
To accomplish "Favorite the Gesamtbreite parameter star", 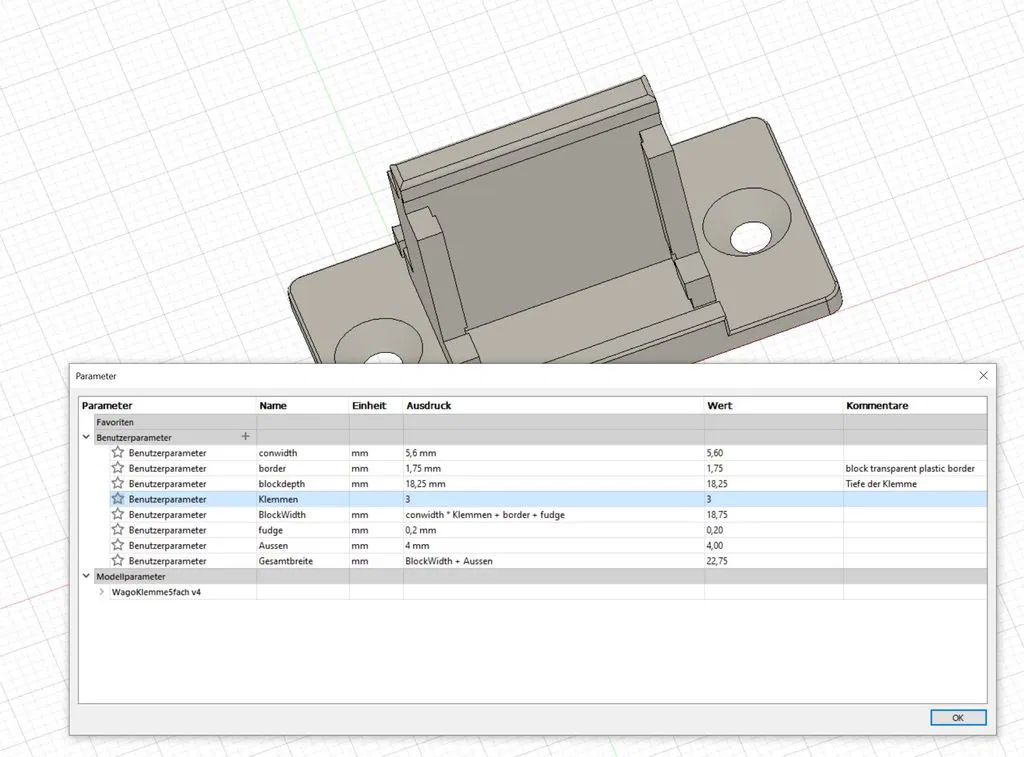I will point(118,560).
